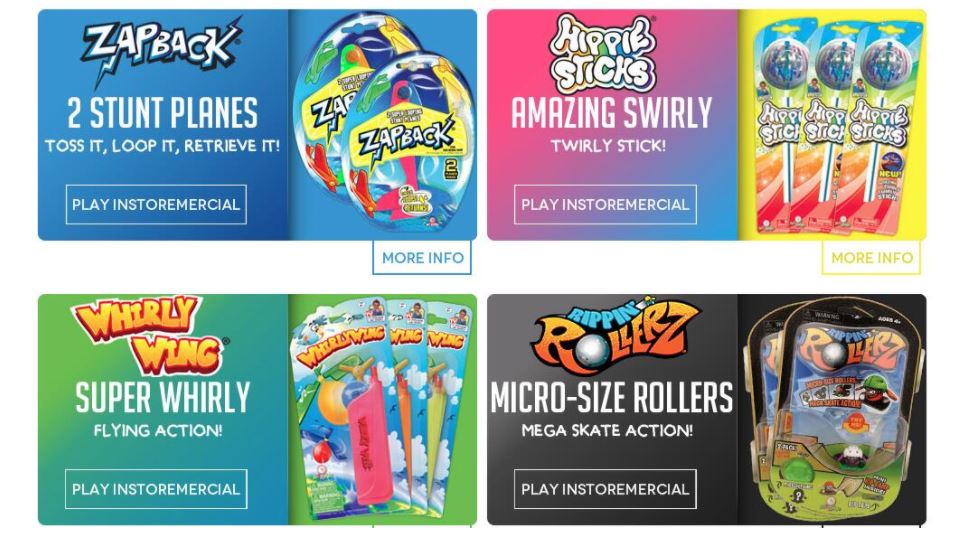The height and width of the screenshot is (538, 958).
Task: Play the Whirly Wing instoremercial
Action: pos(156,489)
